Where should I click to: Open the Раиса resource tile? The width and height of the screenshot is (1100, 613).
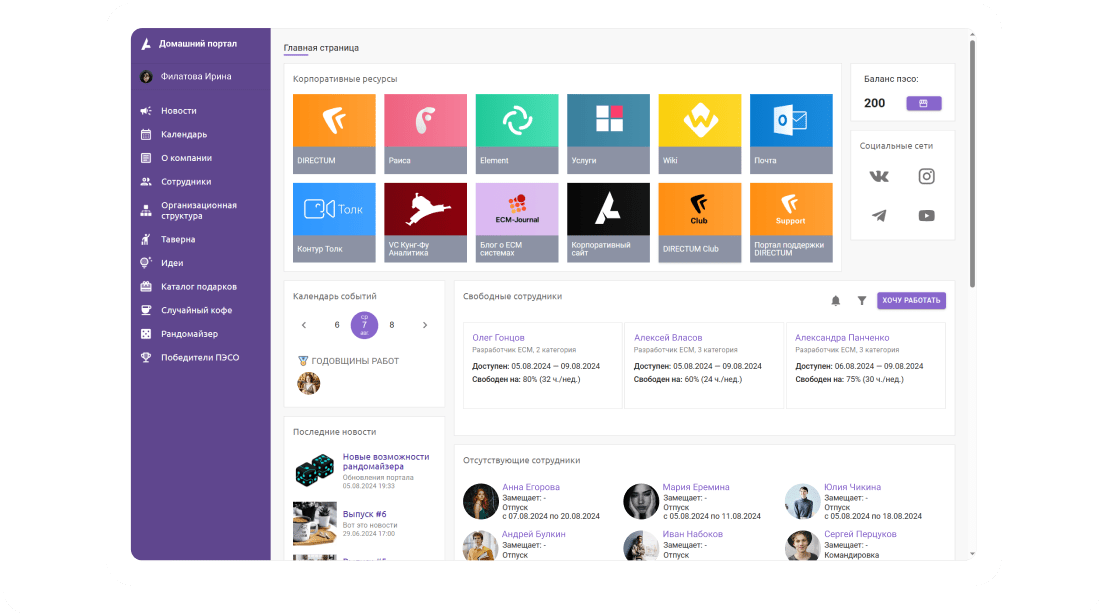click(425, 134)
